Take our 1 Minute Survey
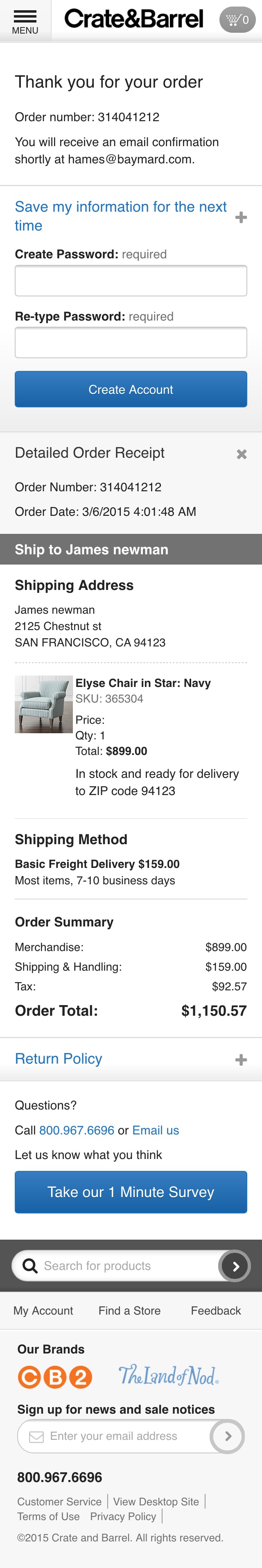Image resolution: width=262 pixels, height=1568 pixels. (x=131, y=1191)
